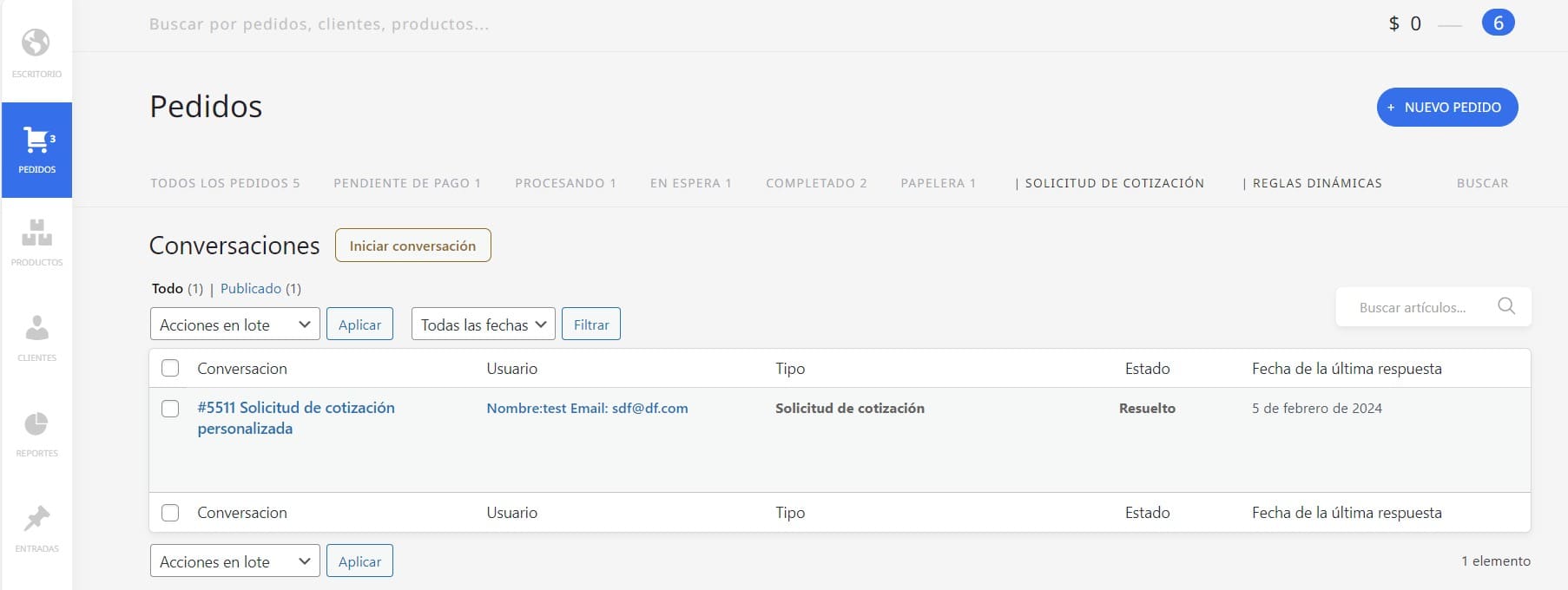Click the blue notification badge showing 6

coord(1499,23)
